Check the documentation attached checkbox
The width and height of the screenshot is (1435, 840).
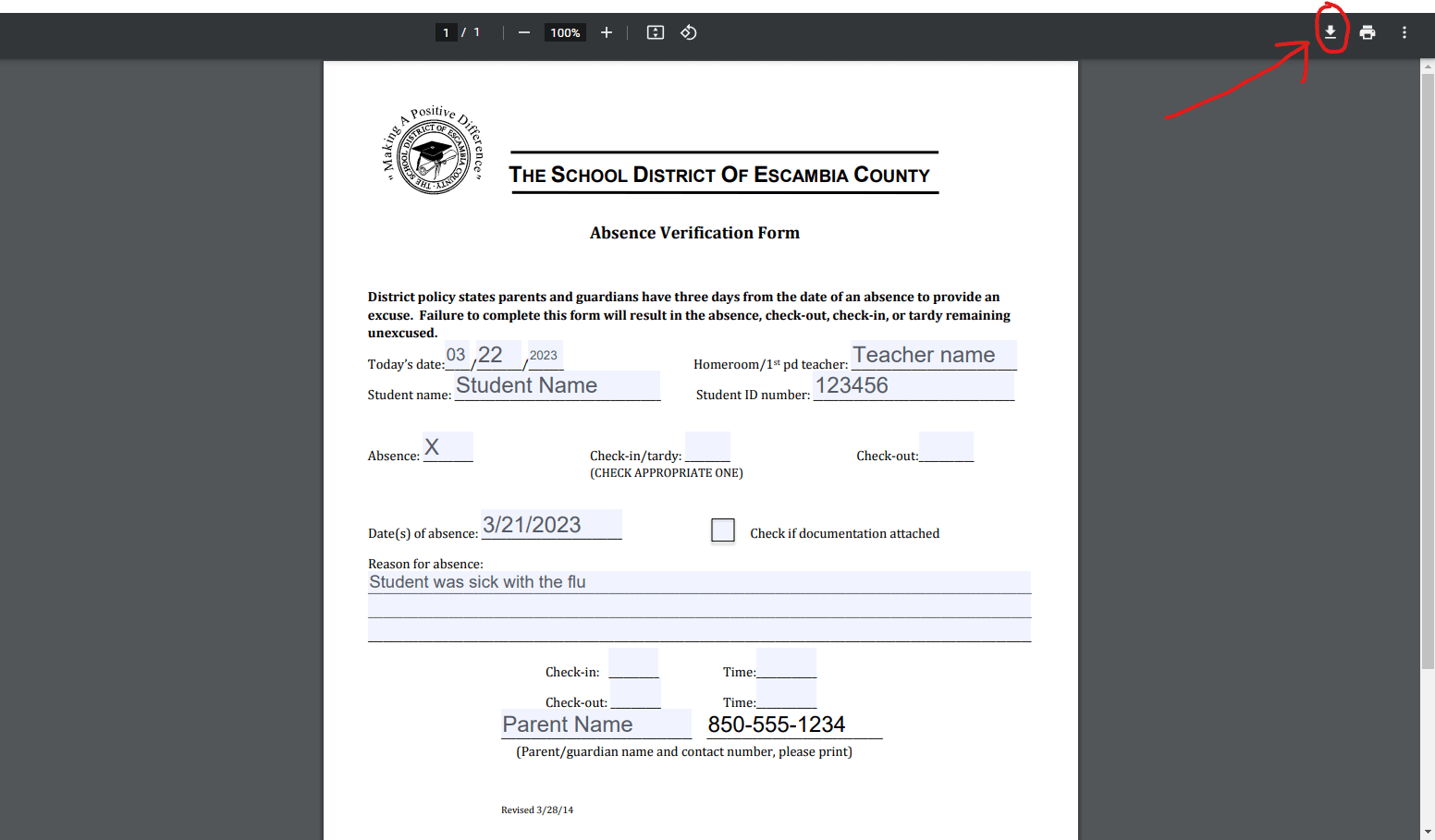[723, 530]
